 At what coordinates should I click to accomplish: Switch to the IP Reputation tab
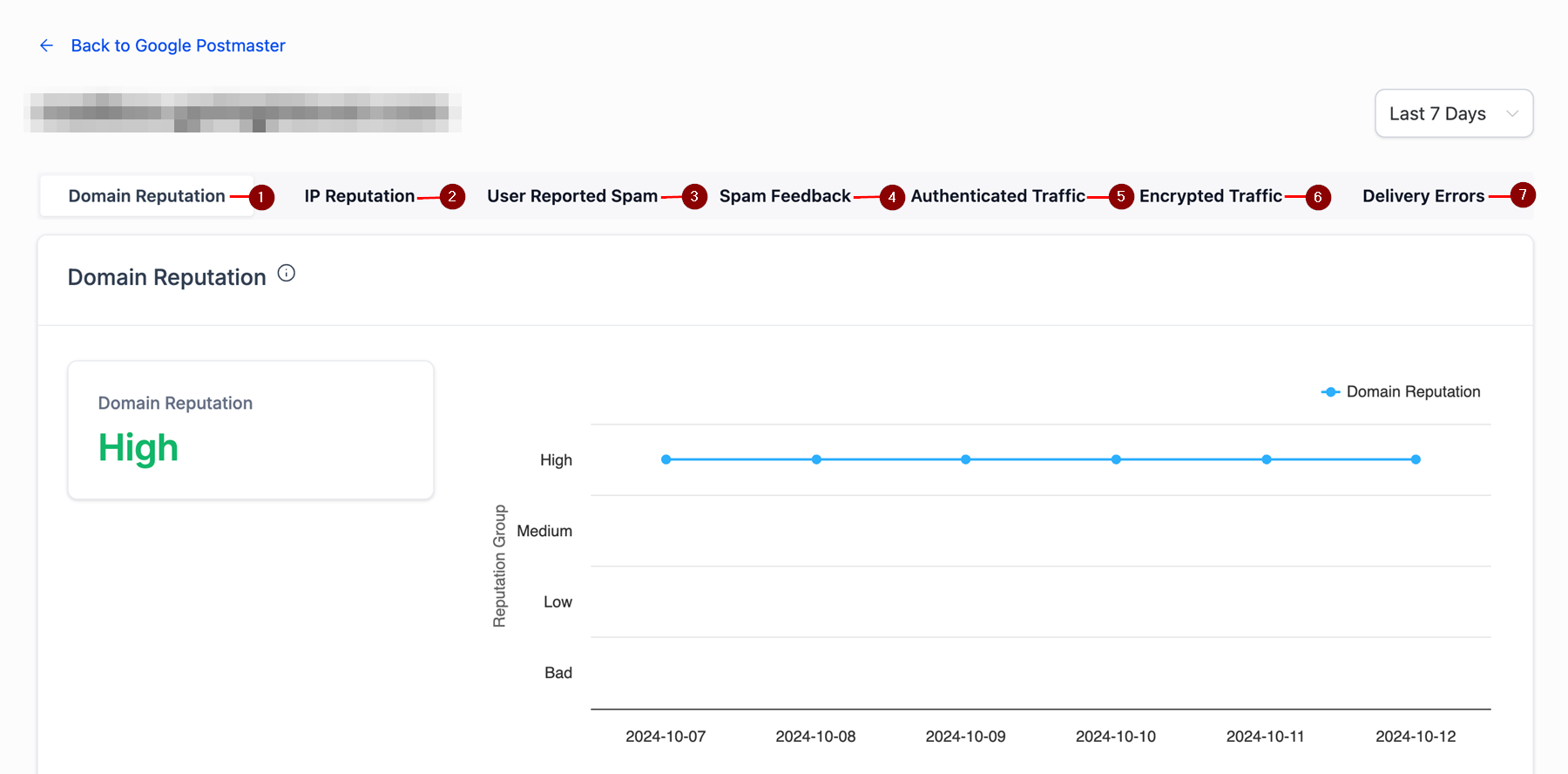[359, 196]
